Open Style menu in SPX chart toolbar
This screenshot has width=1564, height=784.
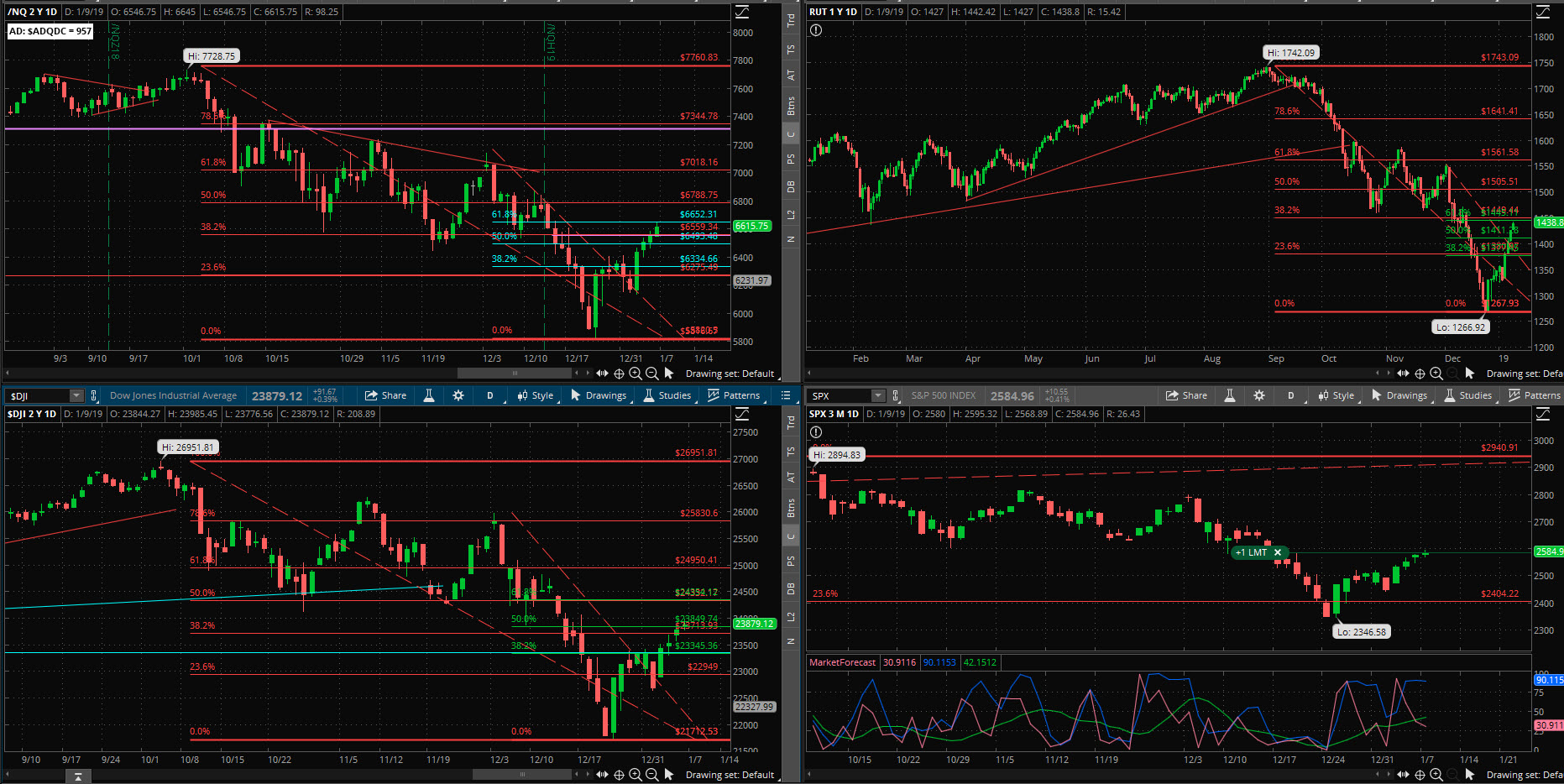point(1336,395)
